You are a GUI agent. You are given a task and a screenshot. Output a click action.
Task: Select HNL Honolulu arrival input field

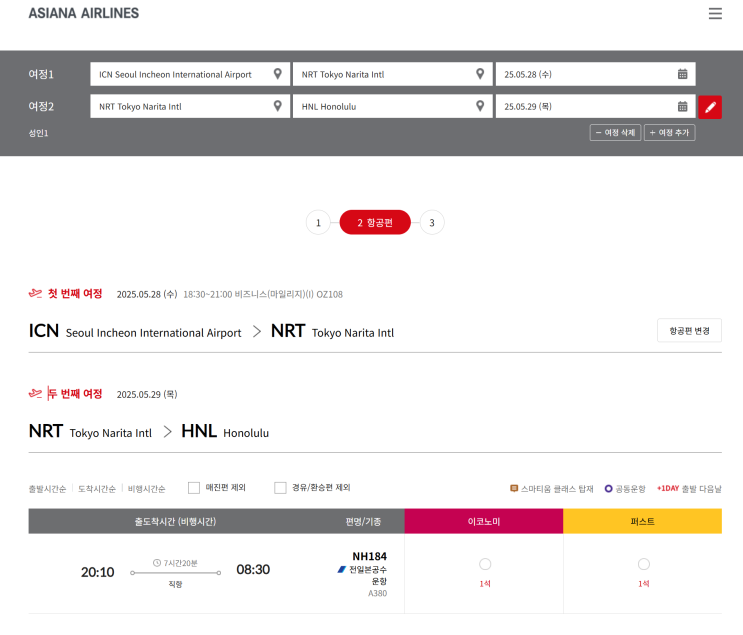point(392,106)
